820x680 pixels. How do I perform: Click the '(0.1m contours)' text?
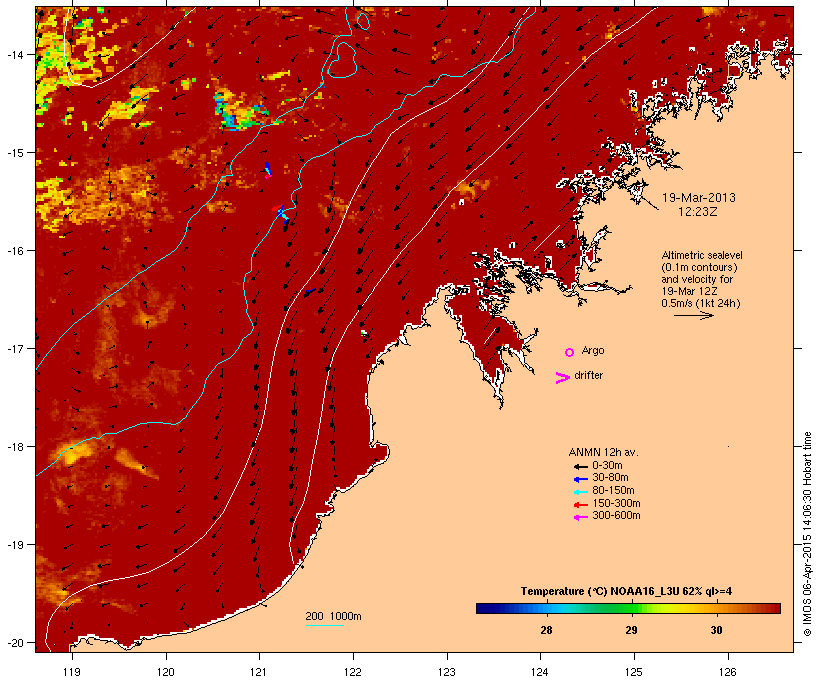click(x=699, y=267)
